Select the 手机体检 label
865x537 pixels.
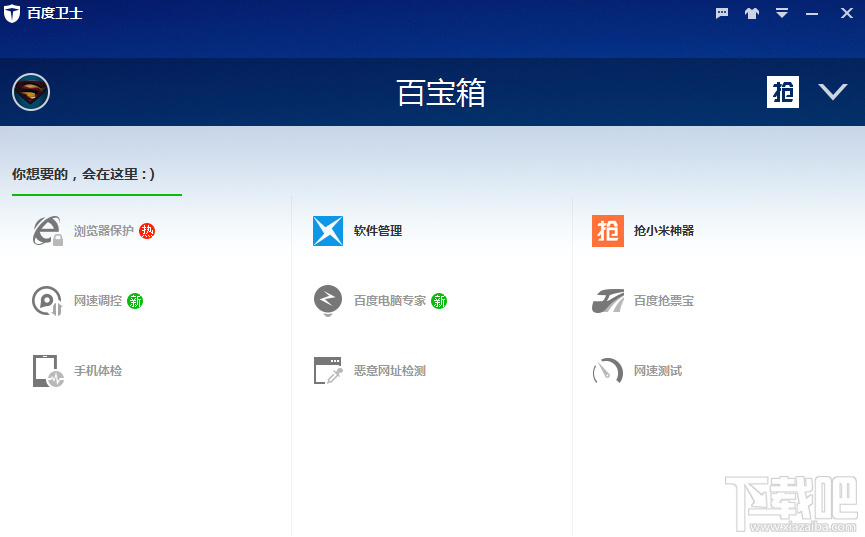pyautogui.click(x=98, y=371)
